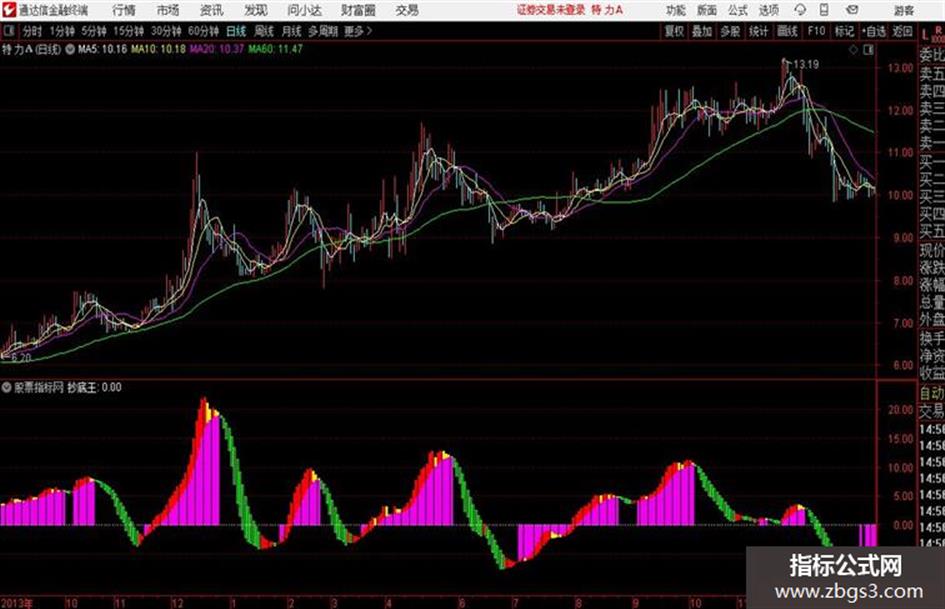Open the 市场 menu
Screen dimensions: 945x609
point(168,10)
